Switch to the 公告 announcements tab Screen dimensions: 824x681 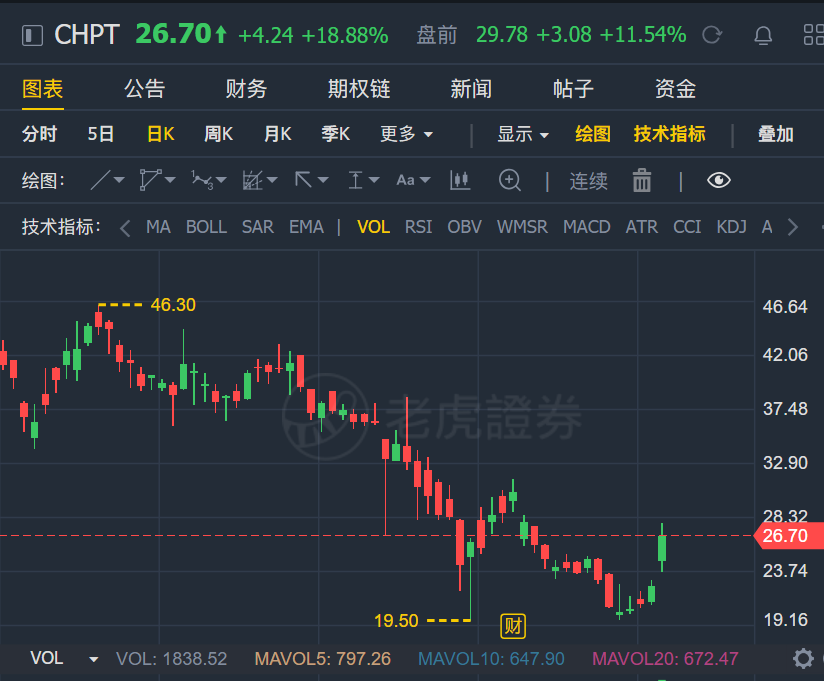[x=145, y=89]
